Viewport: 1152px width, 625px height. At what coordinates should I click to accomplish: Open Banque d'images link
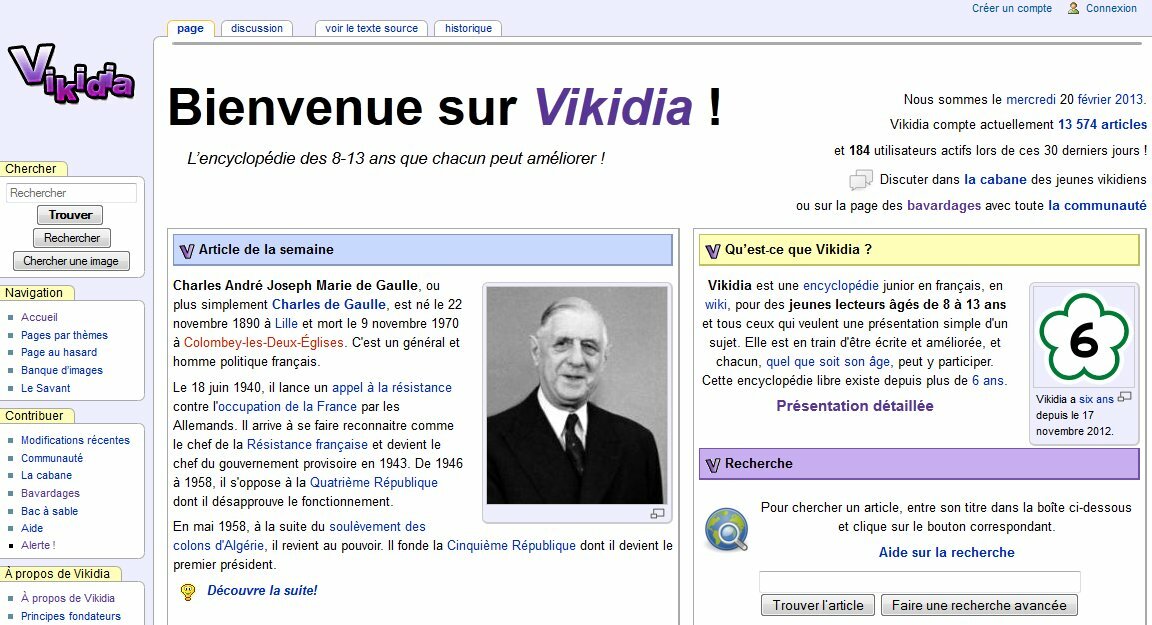click(62, 370)
